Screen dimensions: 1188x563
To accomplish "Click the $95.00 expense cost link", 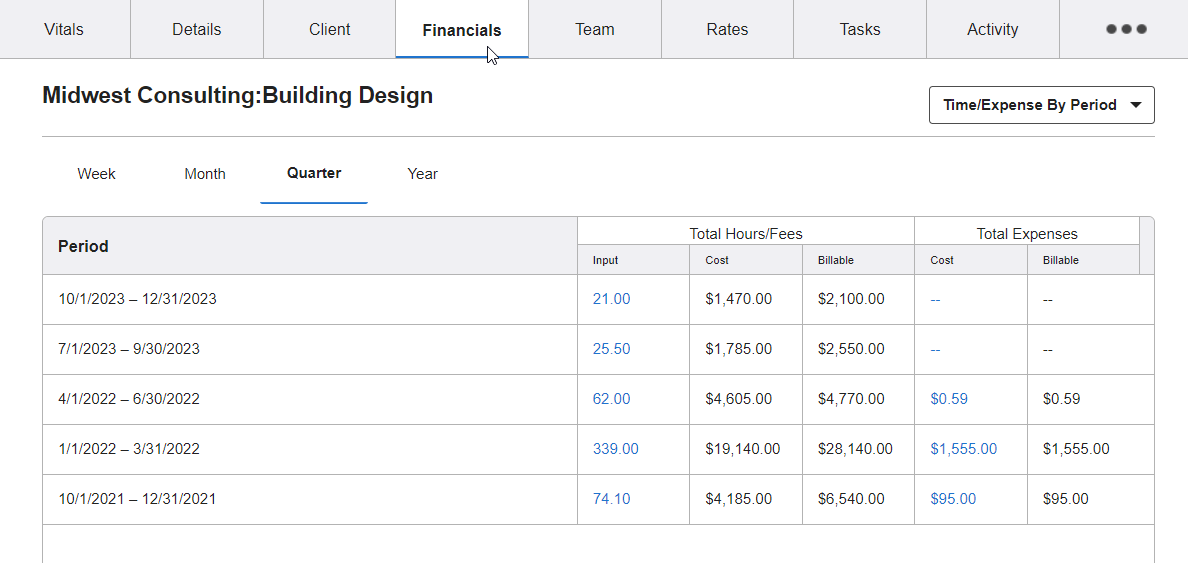I will pos(953,499).
